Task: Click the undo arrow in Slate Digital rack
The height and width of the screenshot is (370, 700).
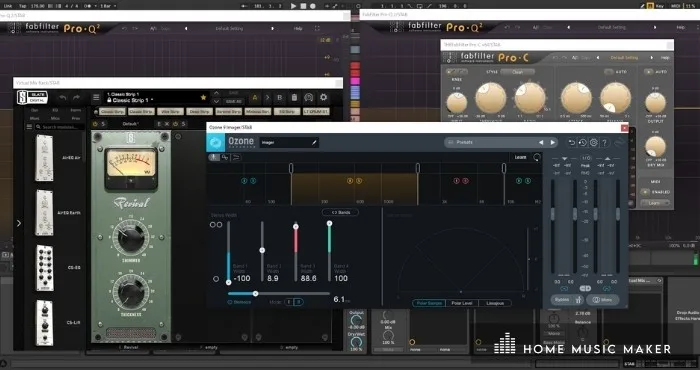Action: point(63,98)
